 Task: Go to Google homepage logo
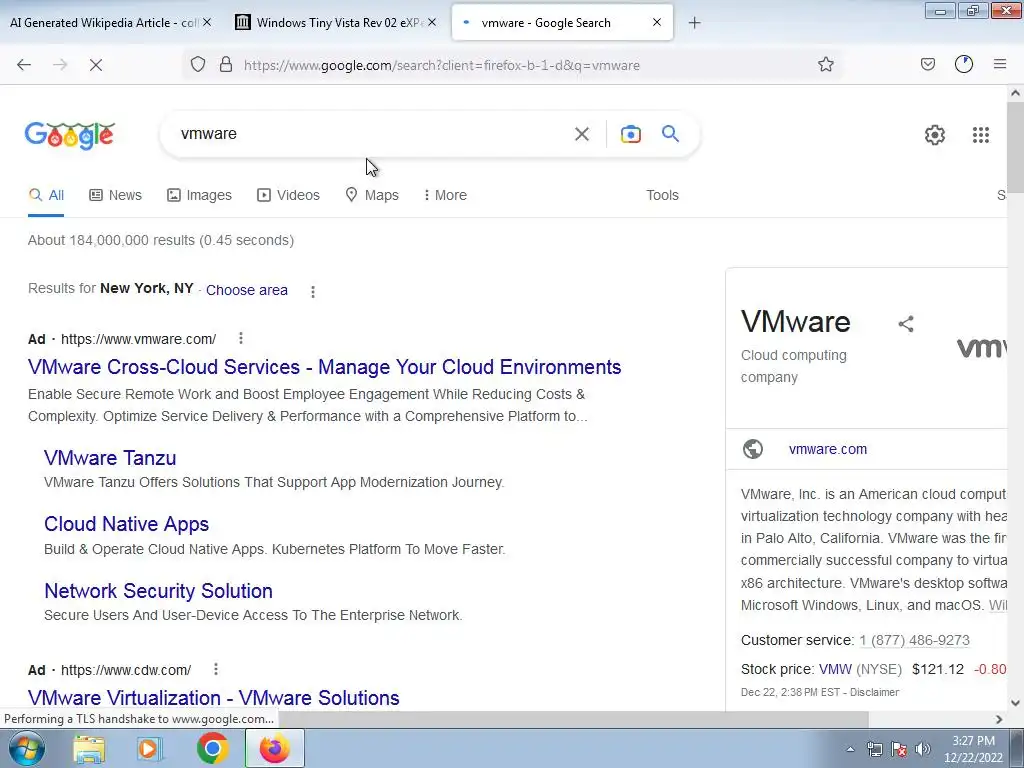(70, 135)
